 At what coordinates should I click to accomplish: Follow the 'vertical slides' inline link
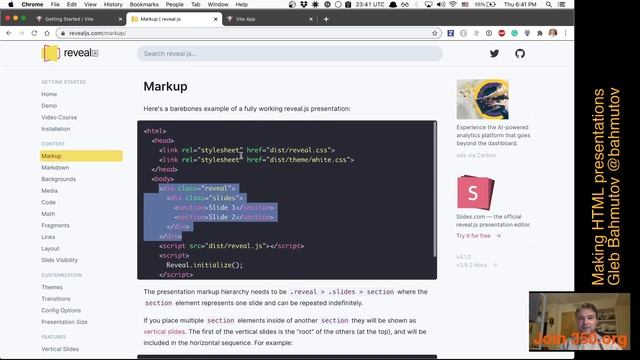[x=164, y=331]
